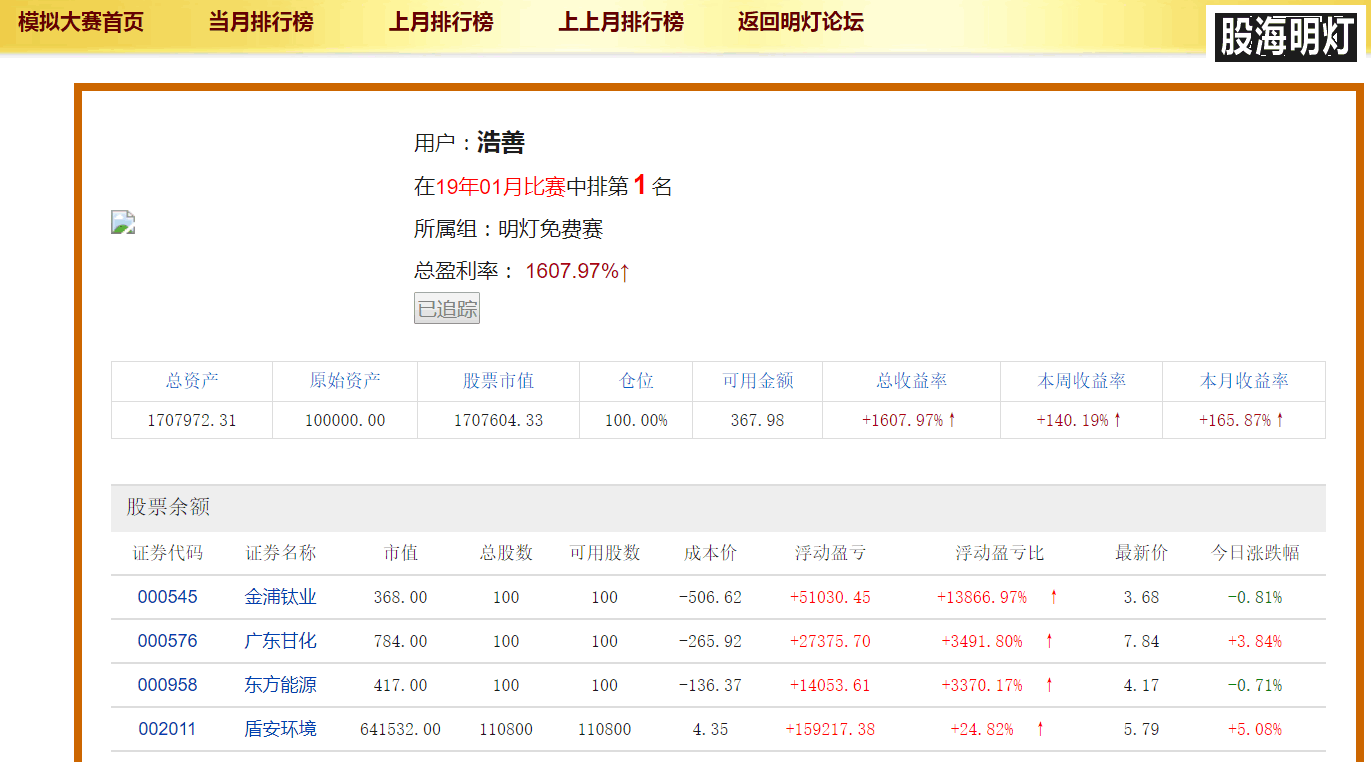1371x762 pixels.
Task: Click the 已追踪 button
Action: pyautogui.click(x=447, y=309)
